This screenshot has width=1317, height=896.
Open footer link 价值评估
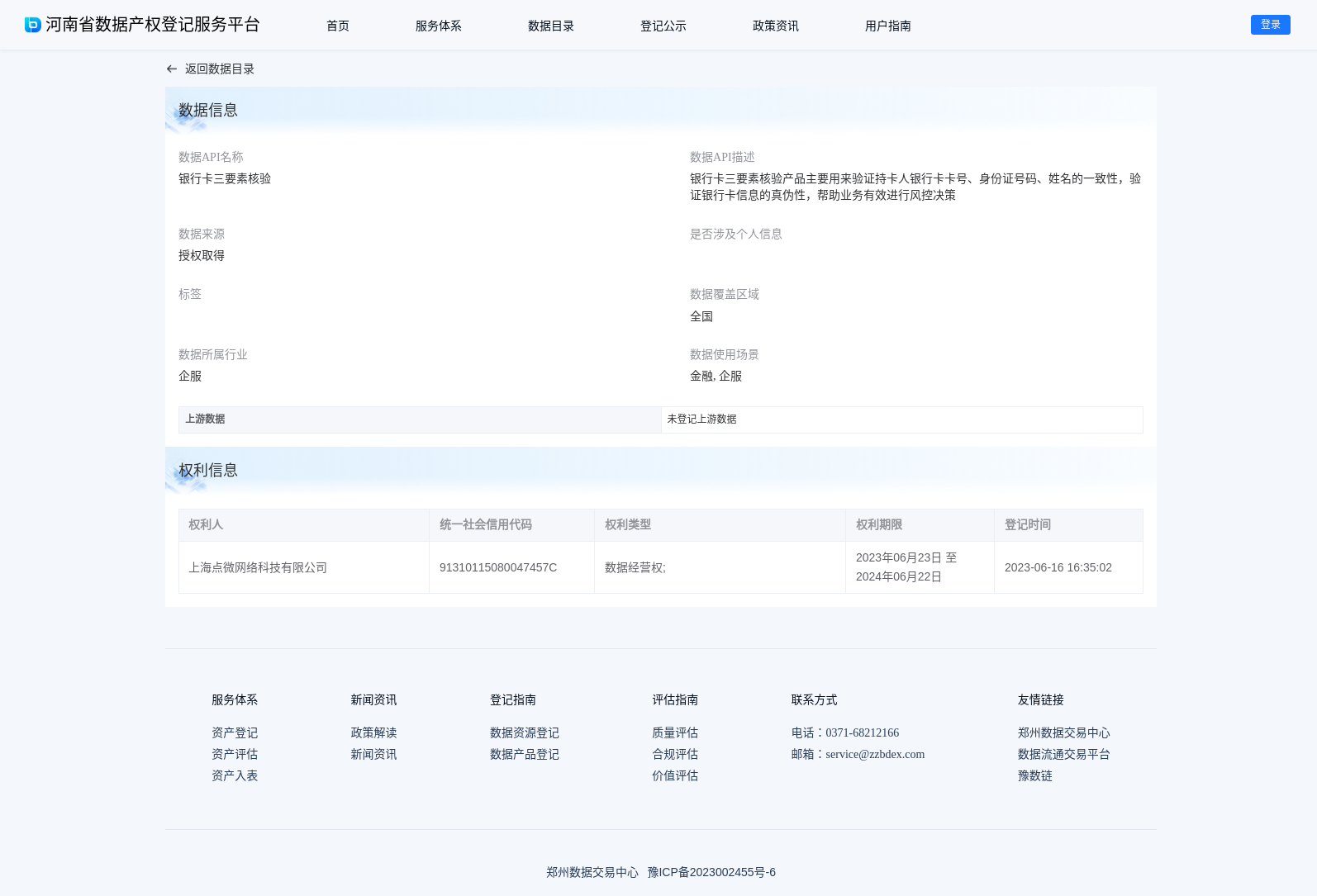coord(675,775)
